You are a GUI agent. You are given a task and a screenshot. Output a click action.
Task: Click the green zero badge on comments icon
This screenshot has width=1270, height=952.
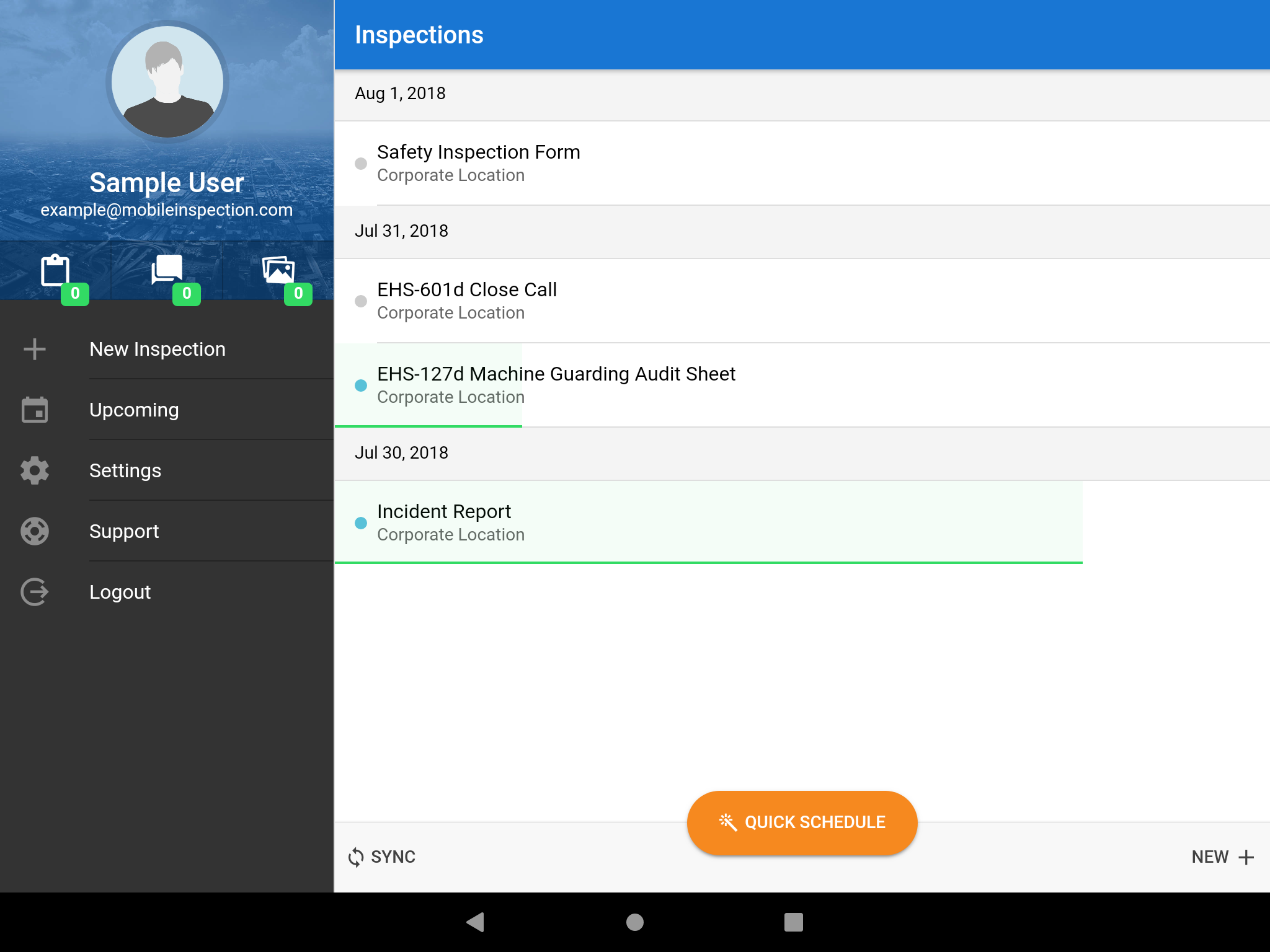(187, 293)
